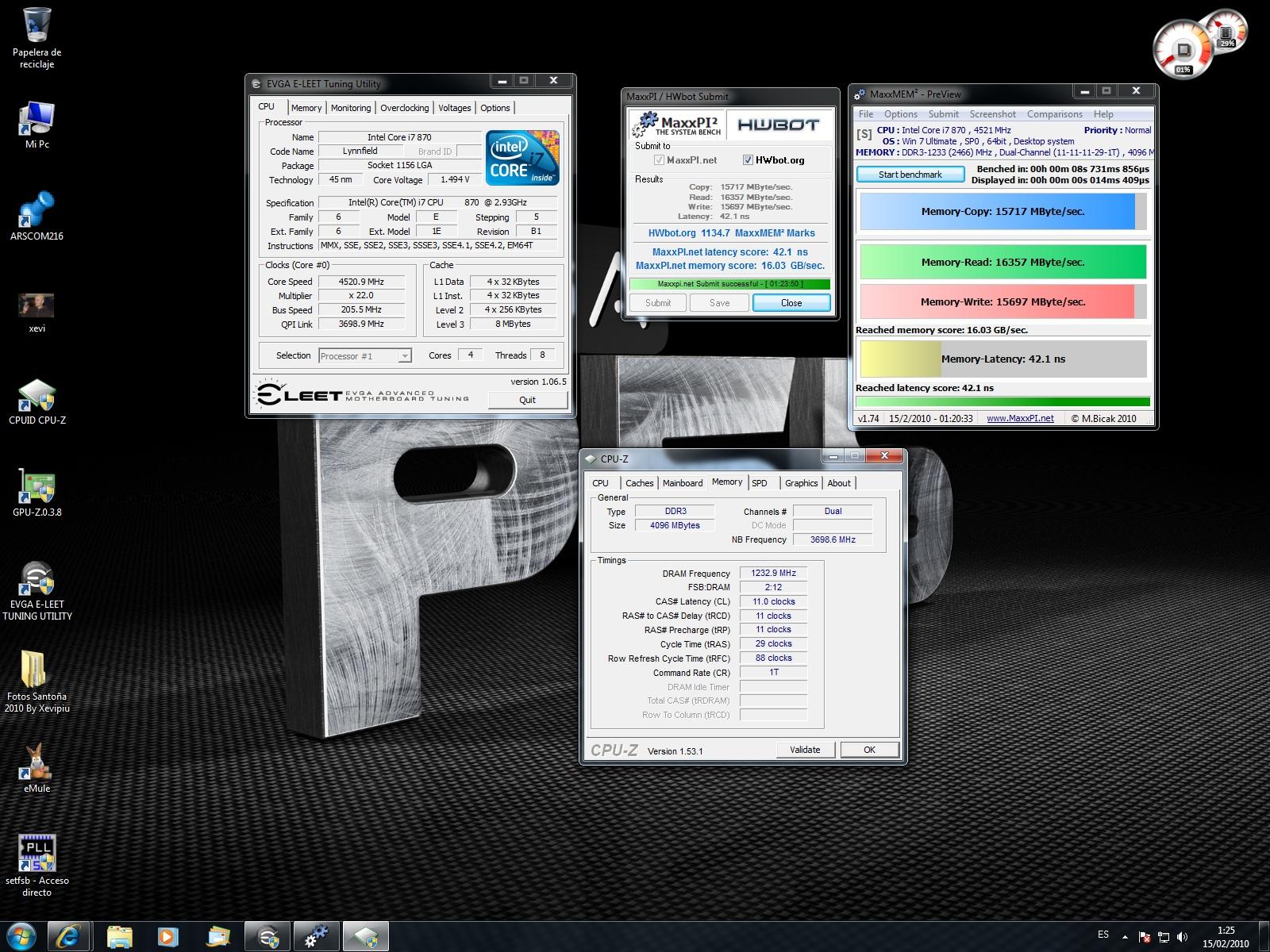1270x952 pixels.
Task: Click OK button in CPU-Z
Action: [x=869, y=750]
